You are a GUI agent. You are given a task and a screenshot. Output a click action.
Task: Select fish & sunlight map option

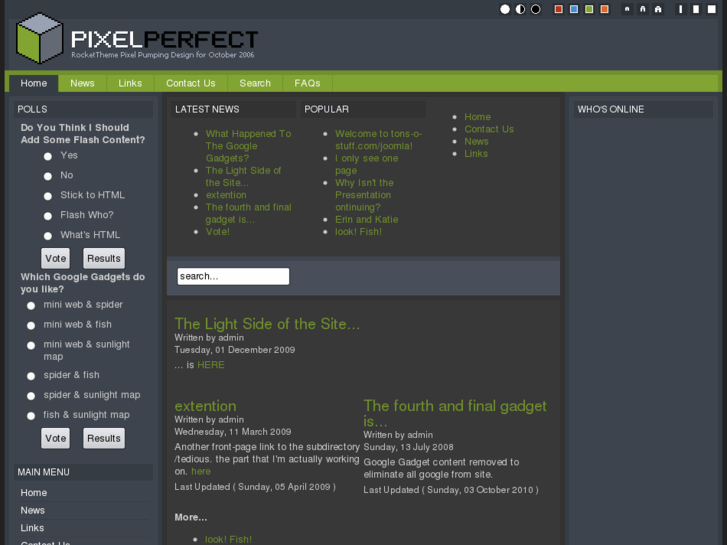(31, 416)
